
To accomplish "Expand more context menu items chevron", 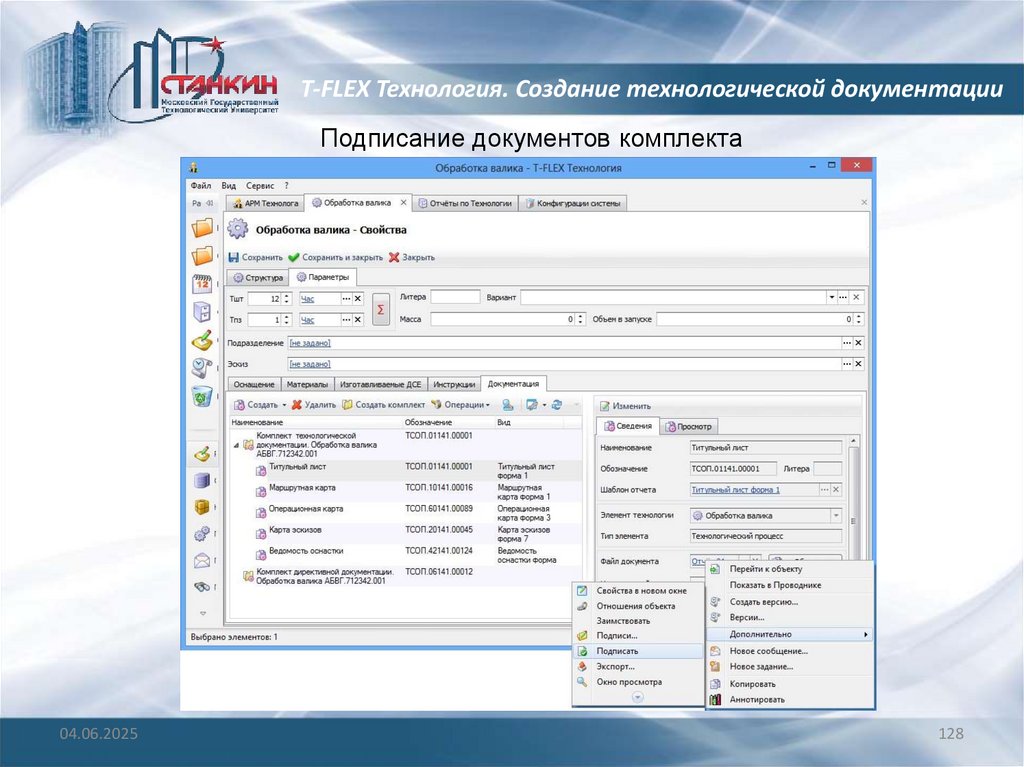I will point(637,697).
